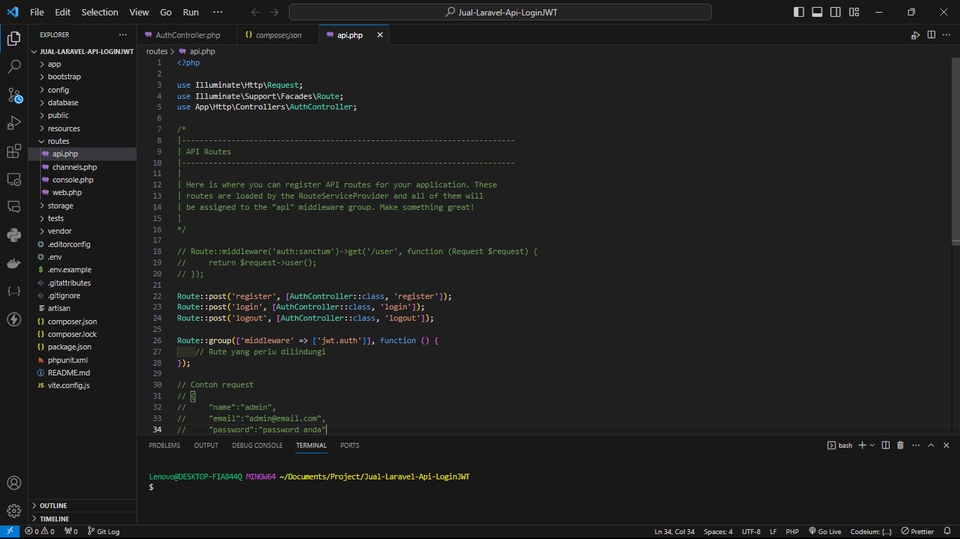Open the Extensions view

pyautogui.click(x=14, y=151)
